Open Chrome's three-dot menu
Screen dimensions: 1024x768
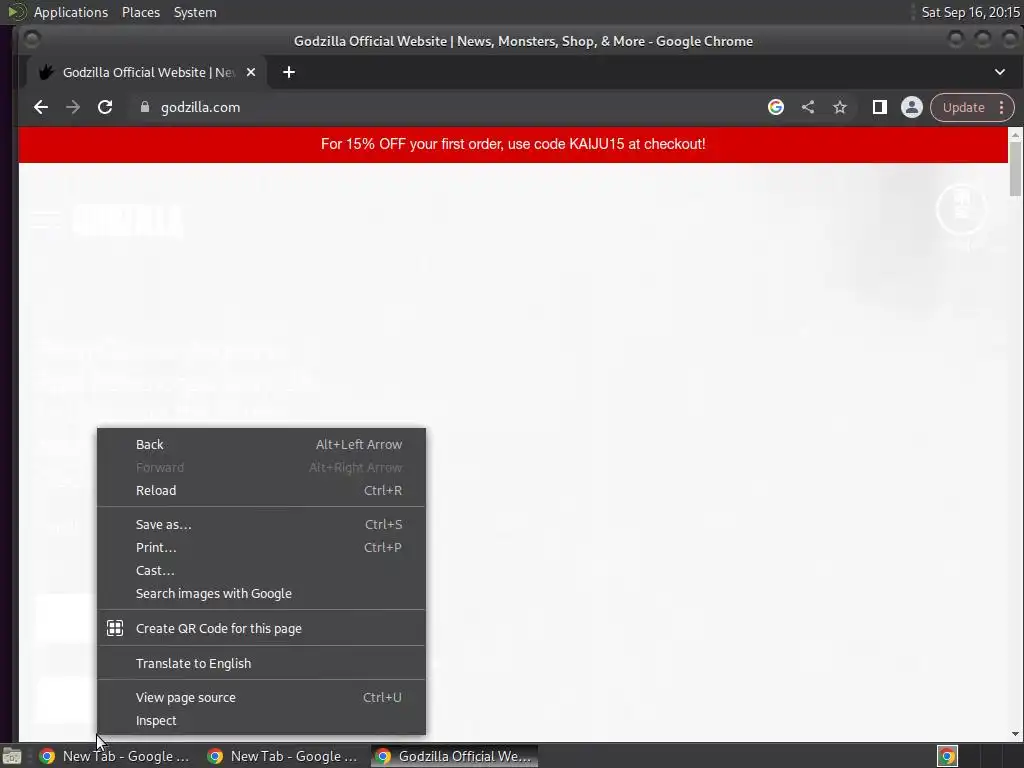pyautogui.click(x=1001, y=107)
